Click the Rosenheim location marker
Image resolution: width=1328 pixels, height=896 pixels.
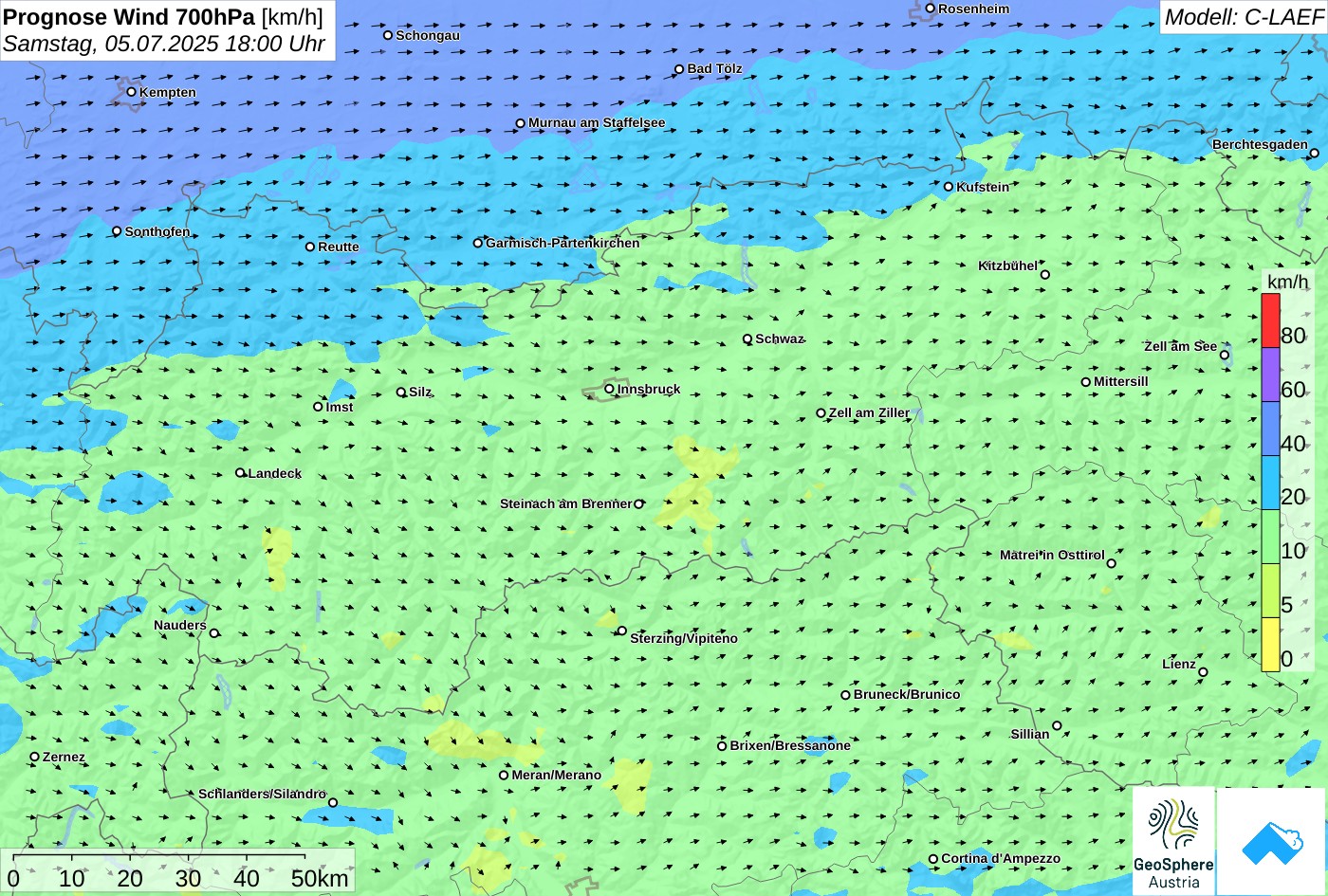coord(930,9)
